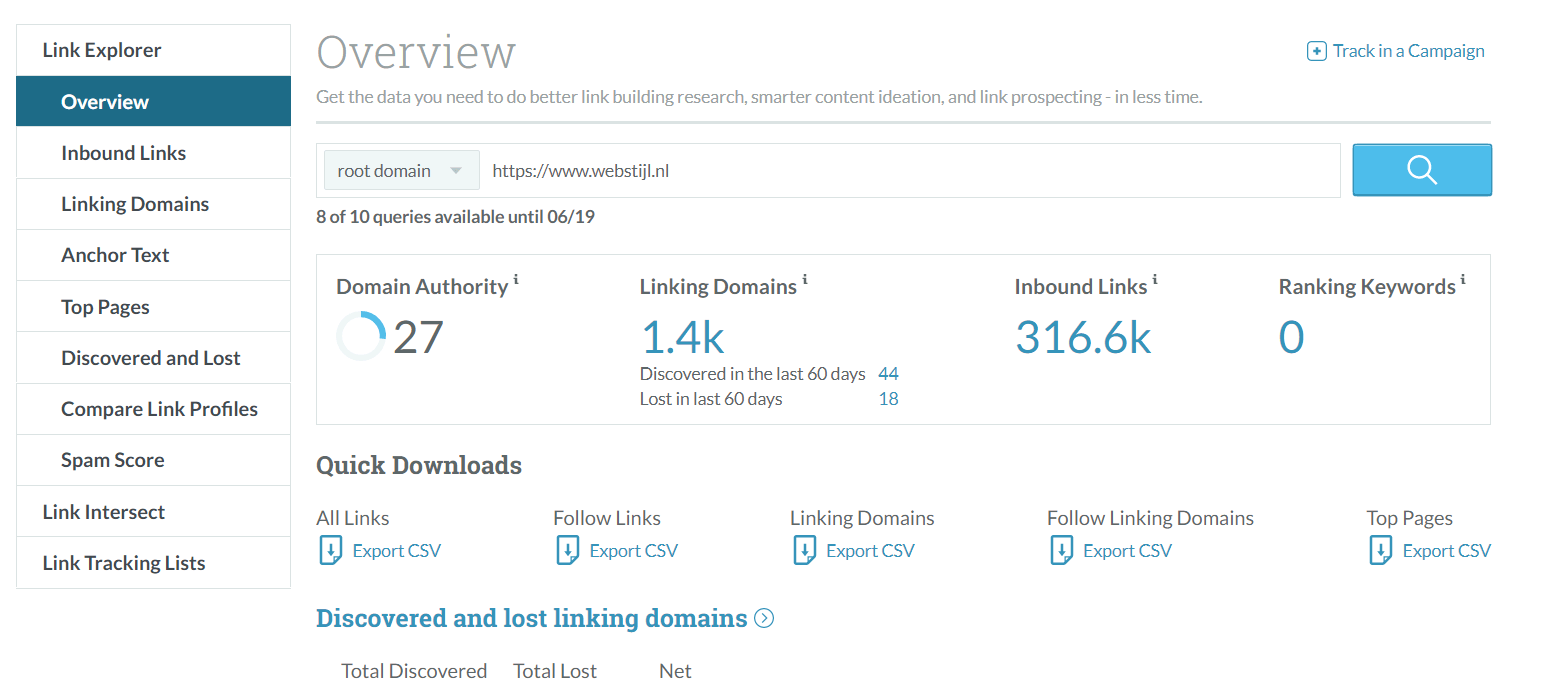This screenshot has height=691, width=1553.
Task: Click the download icon under Follow Linking Domains
Action: 1061,550
